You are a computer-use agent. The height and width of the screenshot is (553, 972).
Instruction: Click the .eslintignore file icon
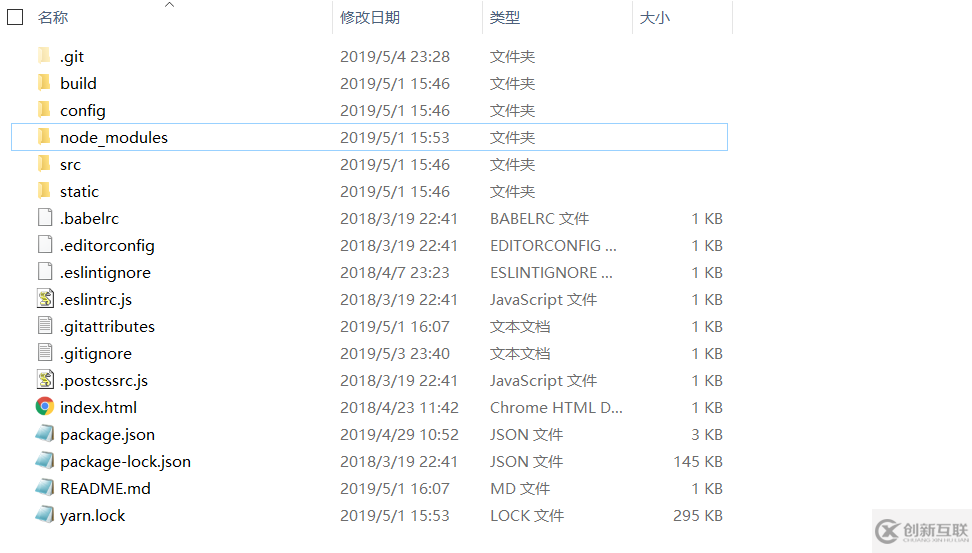coord(45,272)
